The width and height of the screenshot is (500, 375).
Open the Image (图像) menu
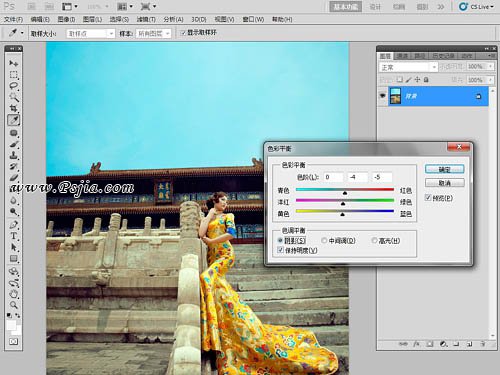click(66, 19)
